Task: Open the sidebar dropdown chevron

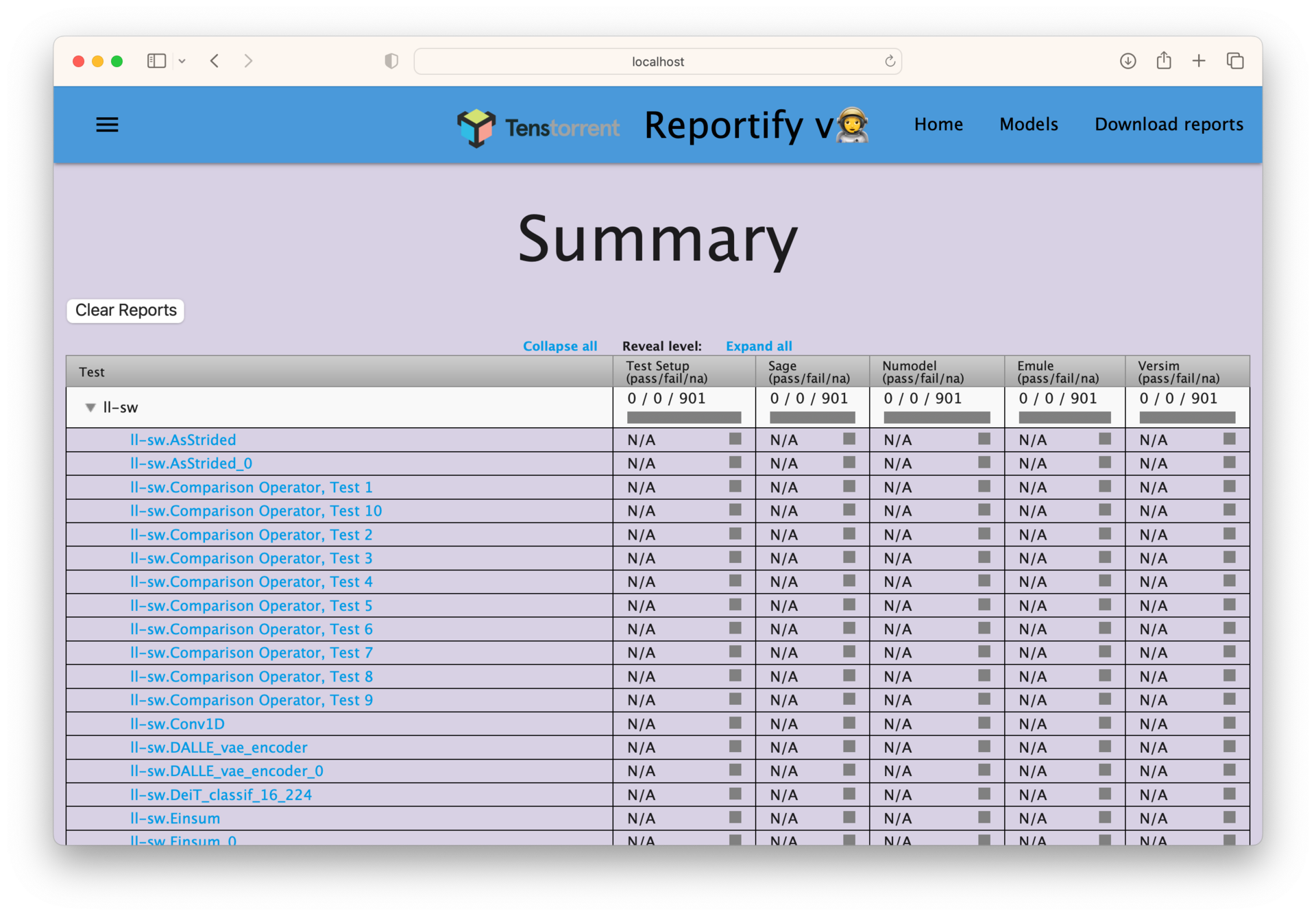Action: click(x=182, y=61)
